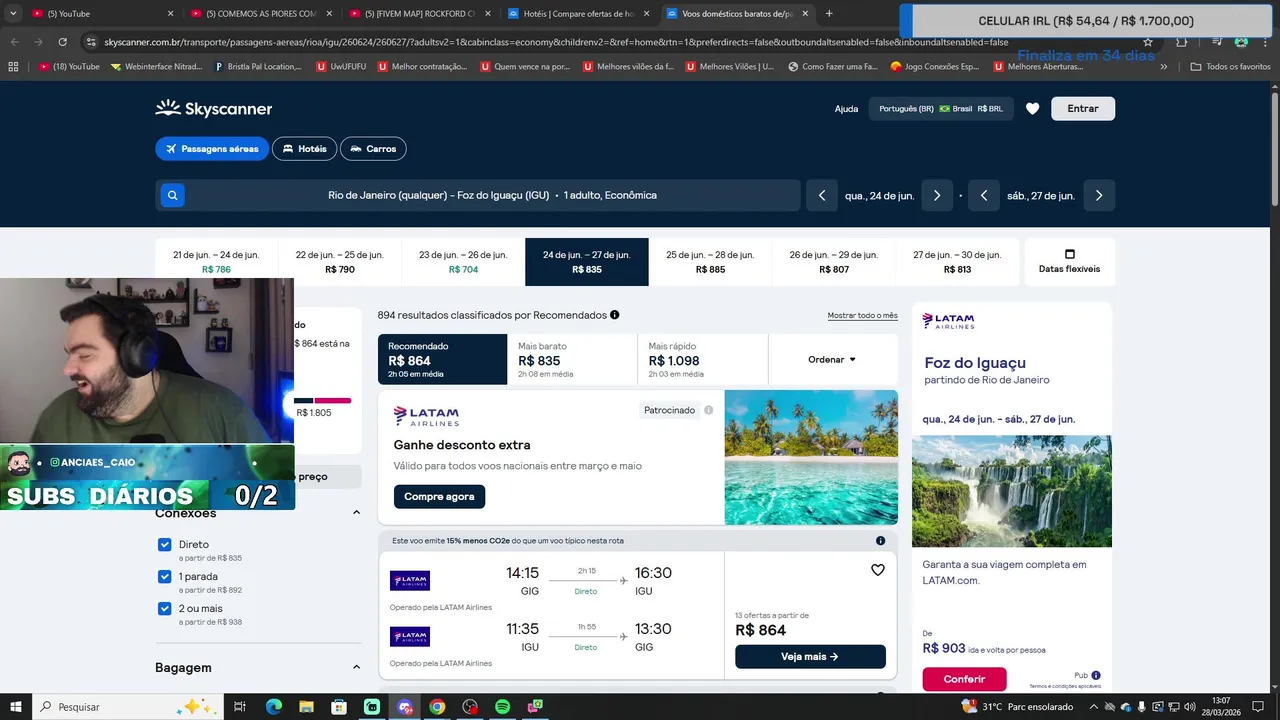Uncheck the Direto connections checkbox
The height and width of the screenshot is (720, 1280).
point(165,545)
